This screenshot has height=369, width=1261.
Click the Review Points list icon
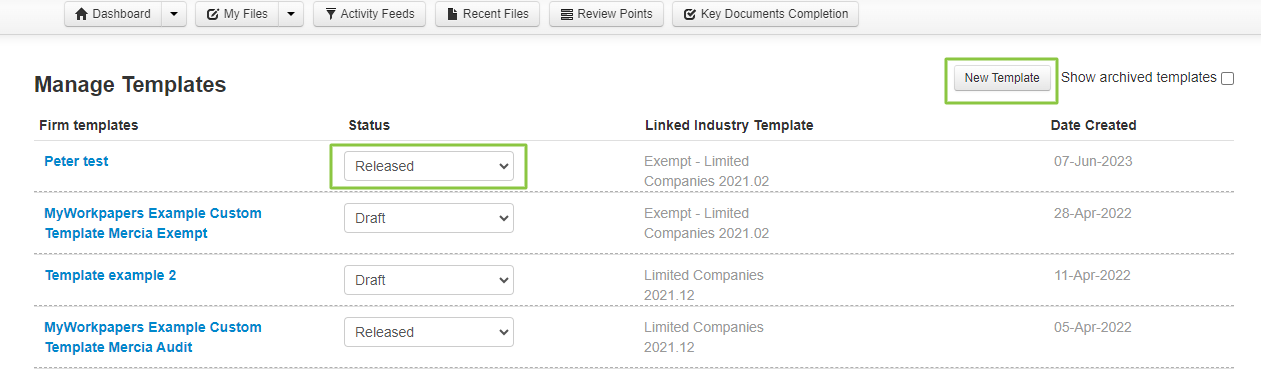(567, 14)
